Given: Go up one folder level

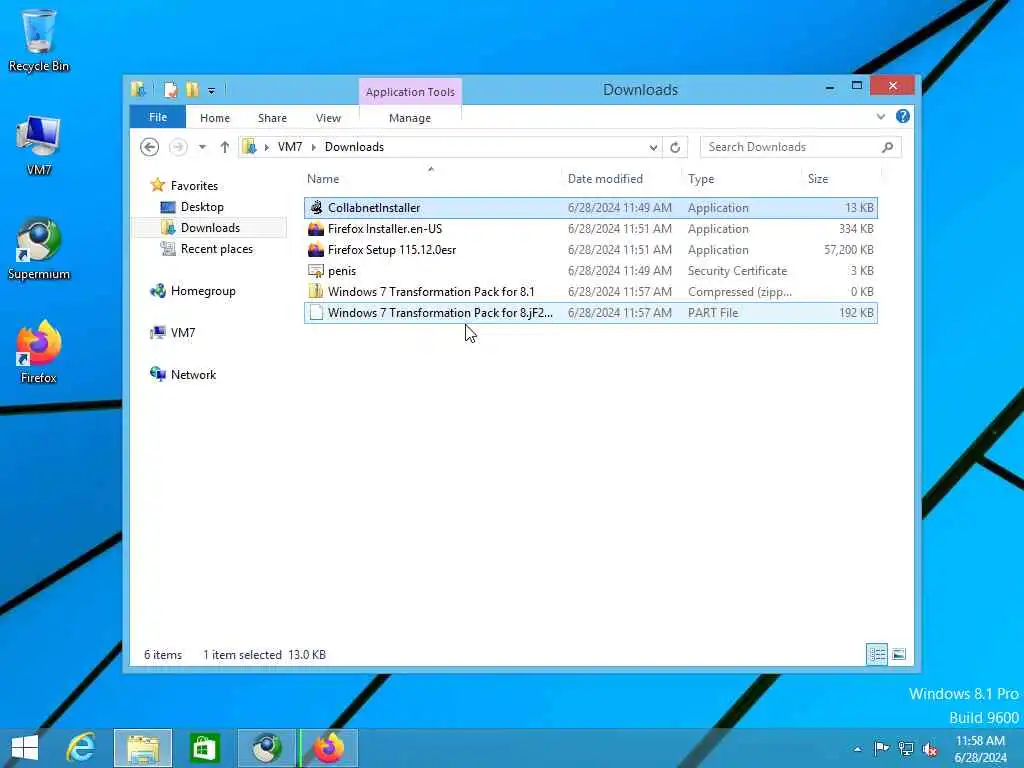Looking at the screenshot, I should (225, 147).
